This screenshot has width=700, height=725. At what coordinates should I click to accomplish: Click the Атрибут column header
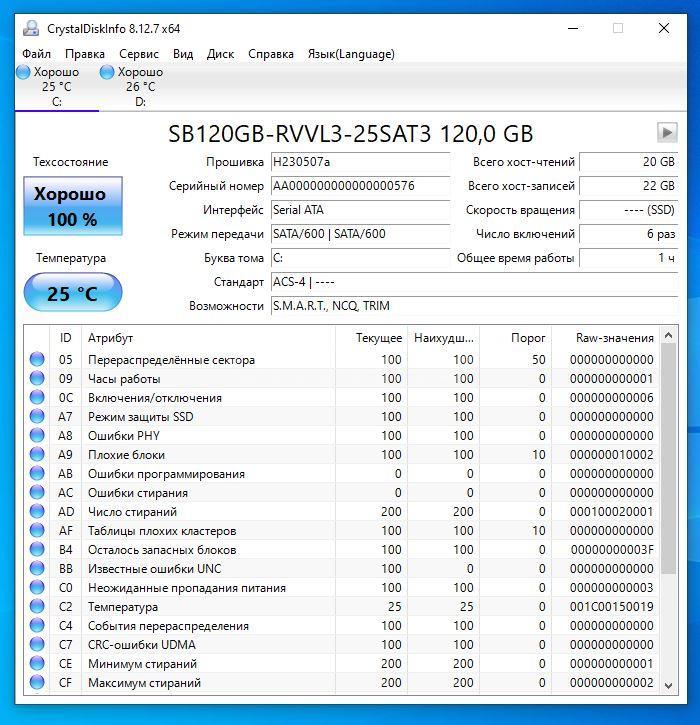(110, 338)
